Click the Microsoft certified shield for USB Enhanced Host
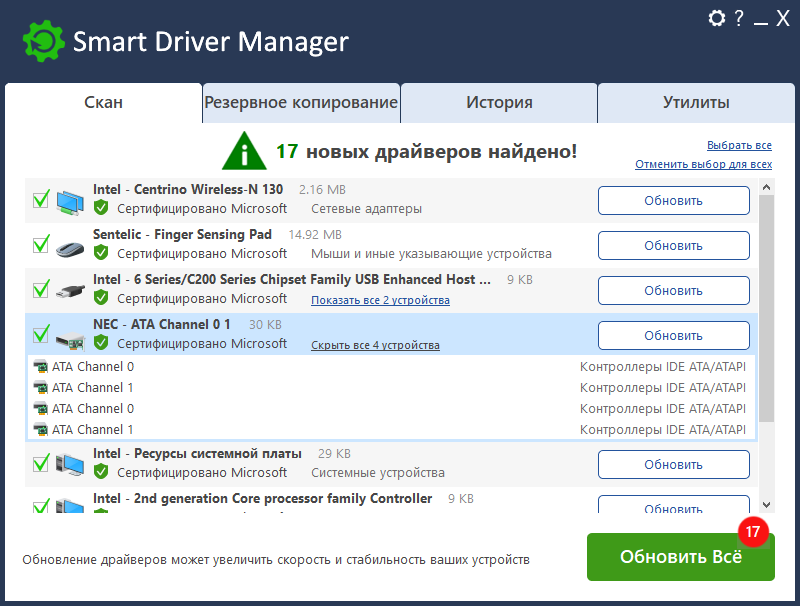Viewport: 800px width, 606px height. (x=101, y=297)
